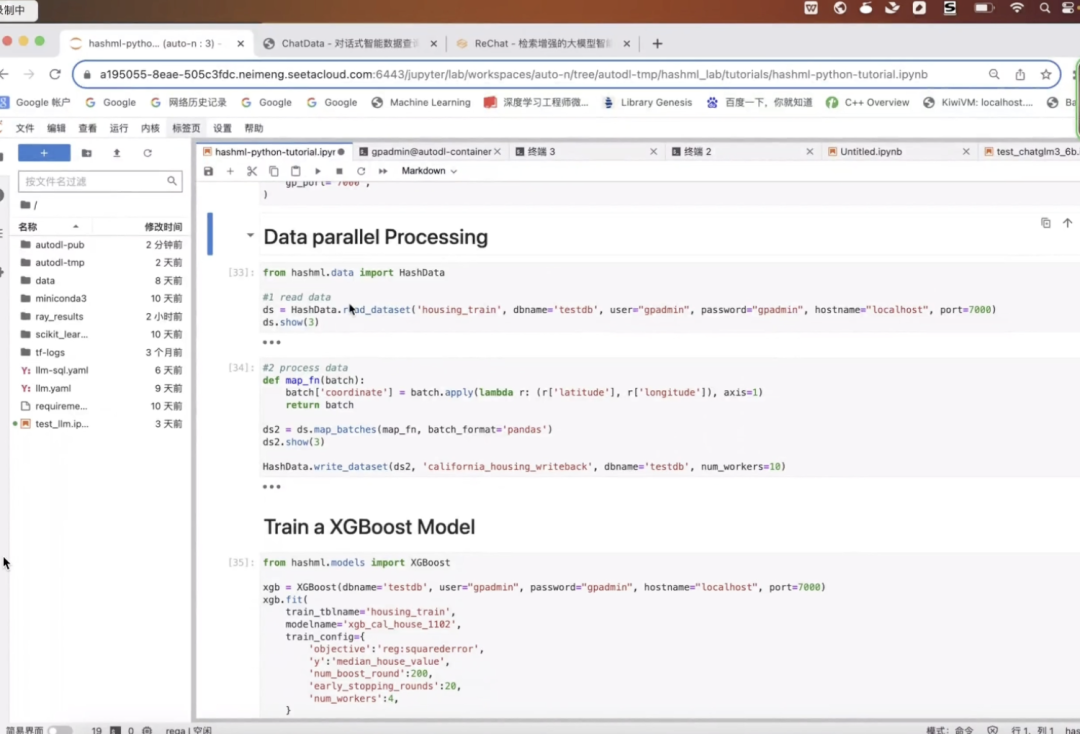Viewport: 1080px width, 734px height.
Task: Restart the kernel via circular arrow icon
Action: [x=361, y=171]
